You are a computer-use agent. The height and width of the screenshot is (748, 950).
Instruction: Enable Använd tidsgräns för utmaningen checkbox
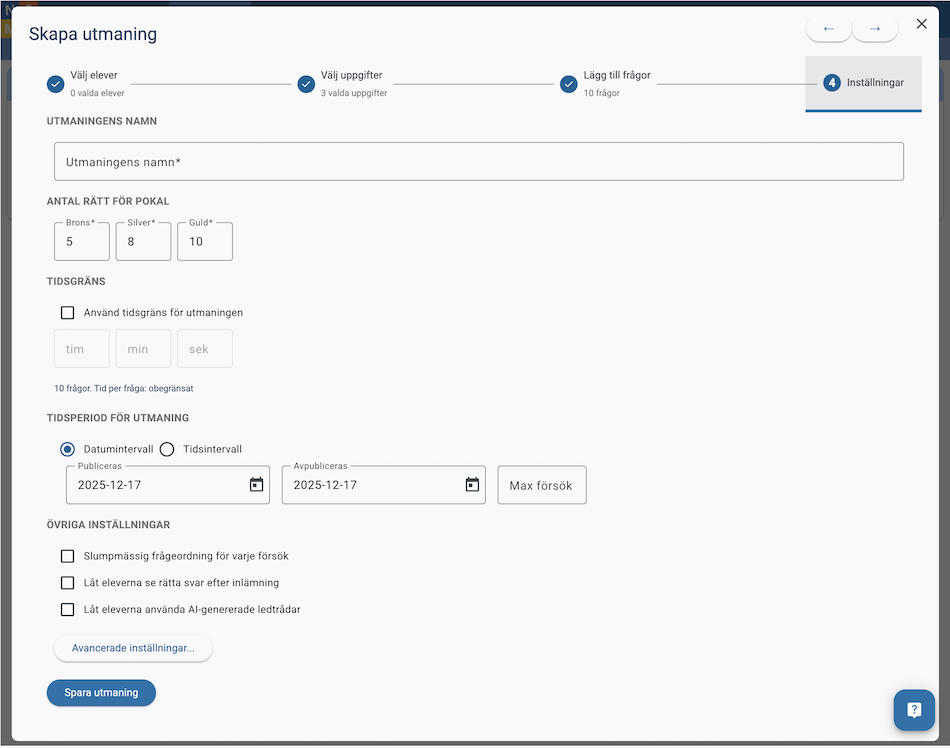click(68, 313)
